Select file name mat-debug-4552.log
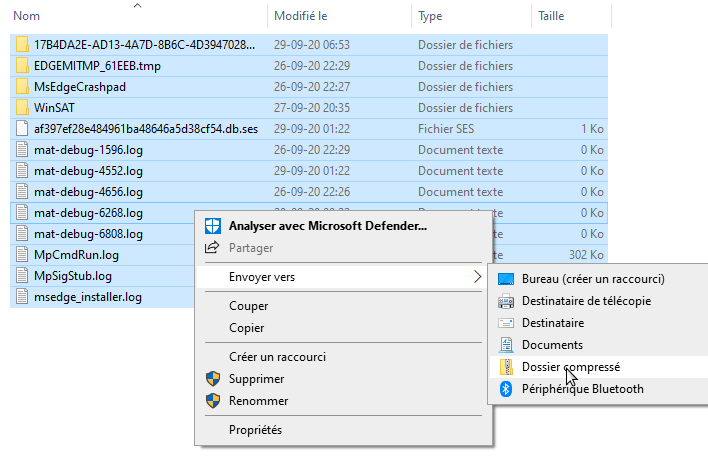This screenshot has height=456, width=708. 88,171
